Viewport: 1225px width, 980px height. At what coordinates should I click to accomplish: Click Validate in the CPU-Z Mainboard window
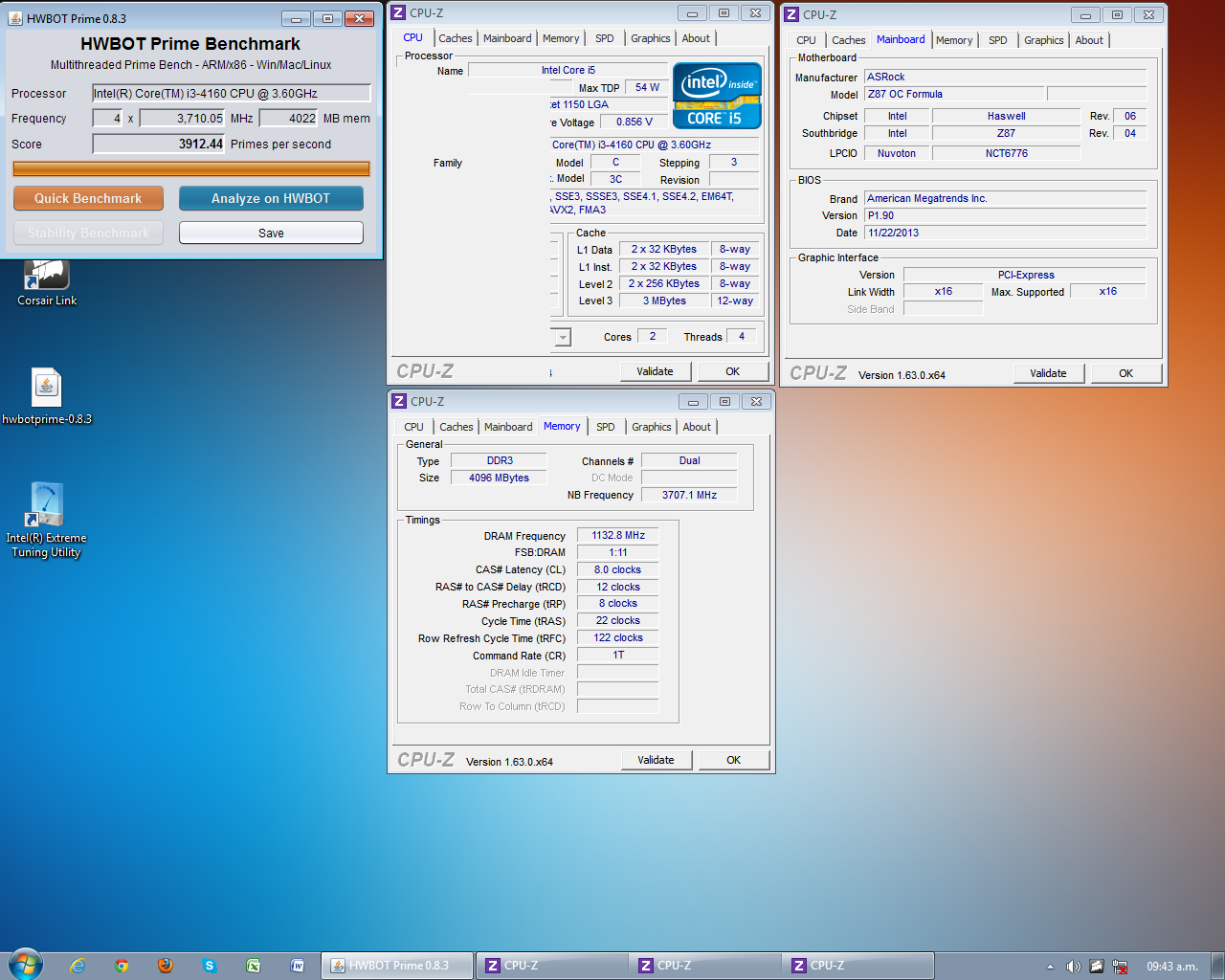click(1048, 373)
